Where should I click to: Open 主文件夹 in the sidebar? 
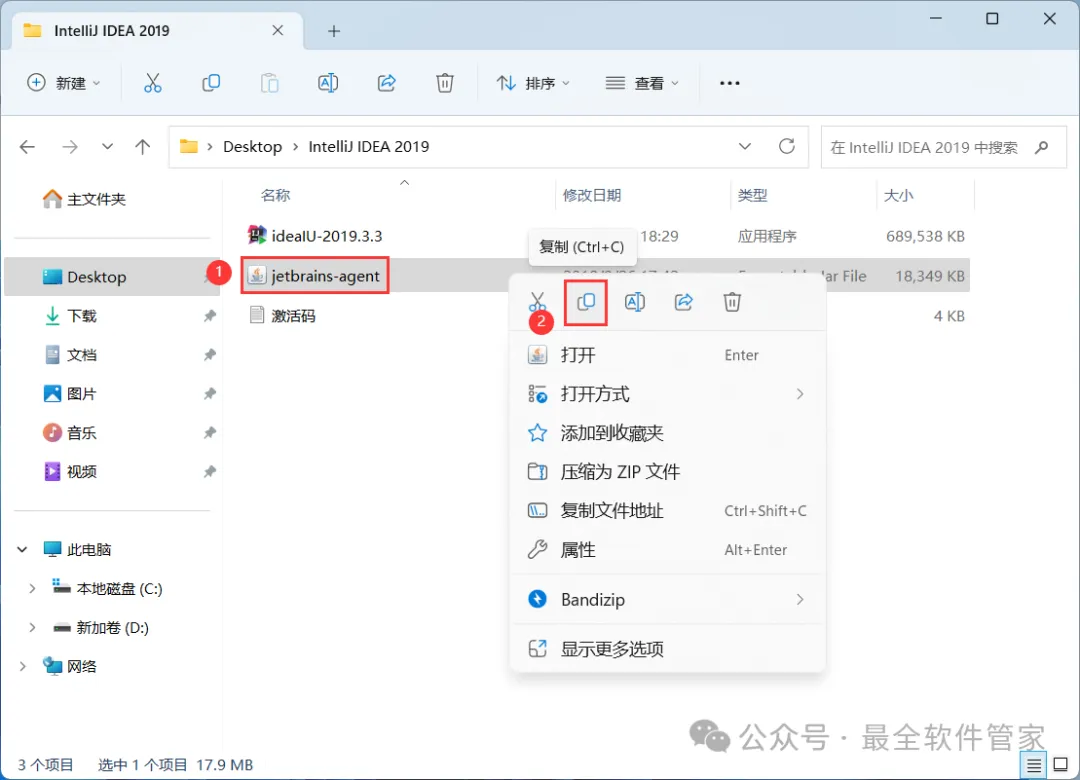pos(84,199)
